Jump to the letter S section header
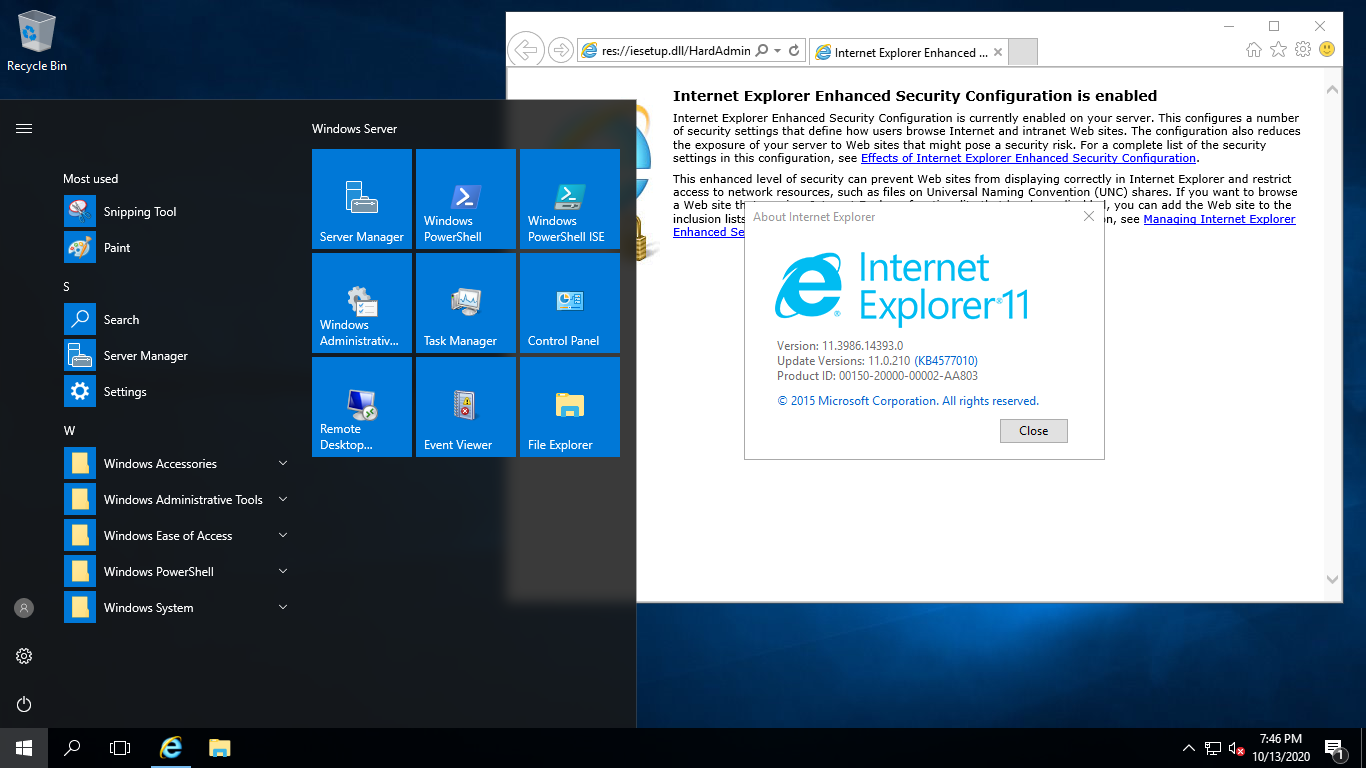The width and height of the screenshot is (1366, 768). tap(67, 287)
